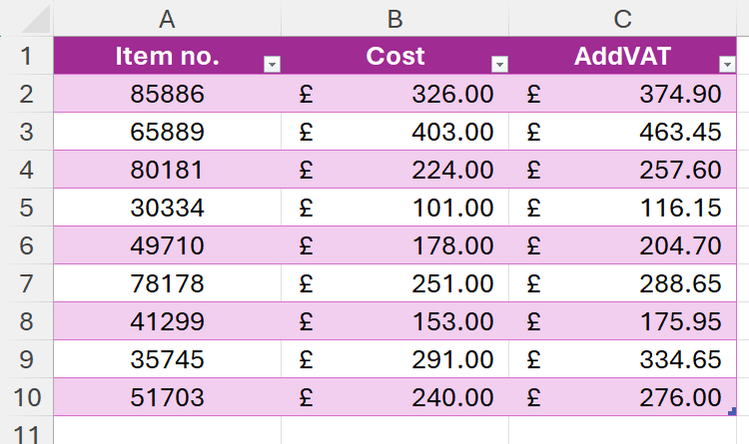
Task: Select cell with item number 85886
Action: tap(167, 94)
